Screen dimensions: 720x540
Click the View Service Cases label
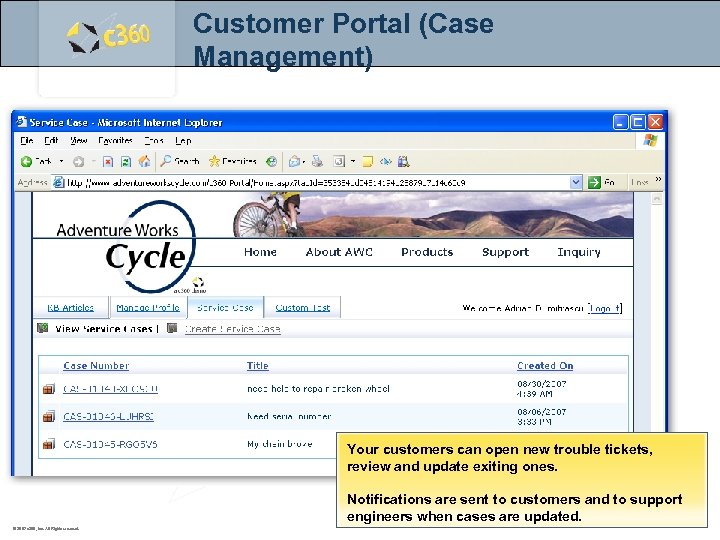pos(104,329)
